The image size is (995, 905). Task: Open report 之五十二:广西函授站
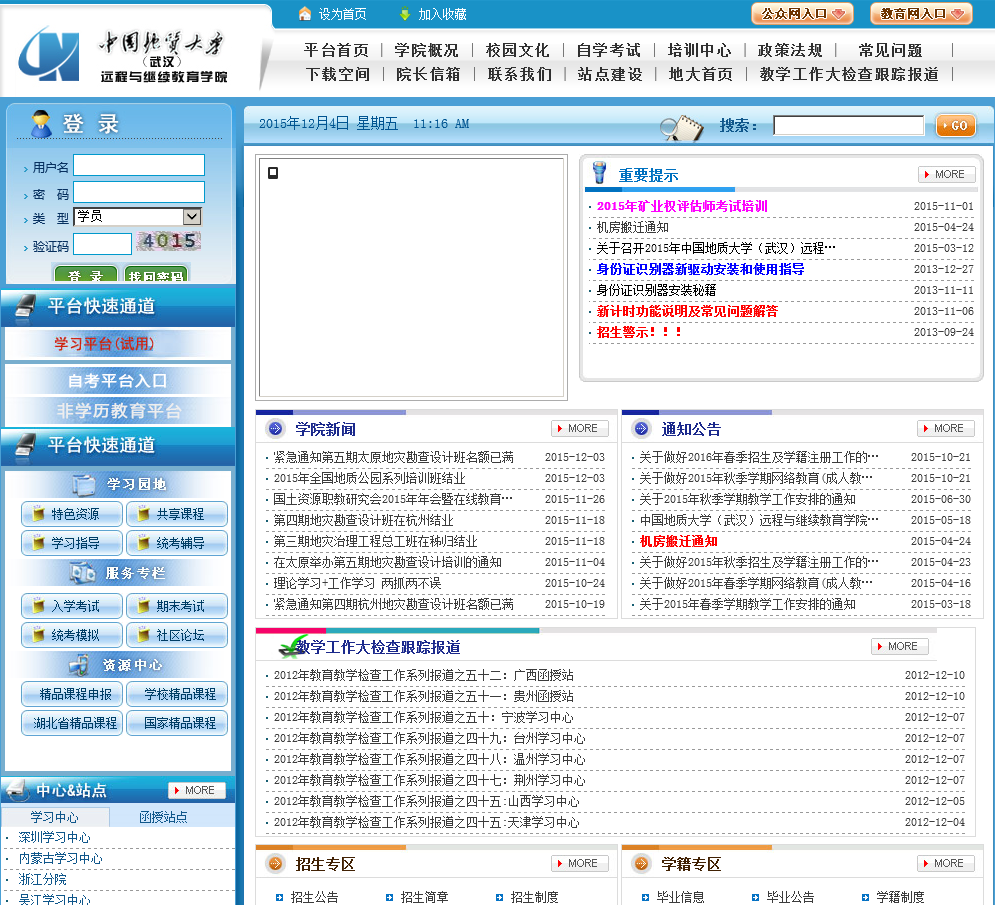(x=423, y=675)
